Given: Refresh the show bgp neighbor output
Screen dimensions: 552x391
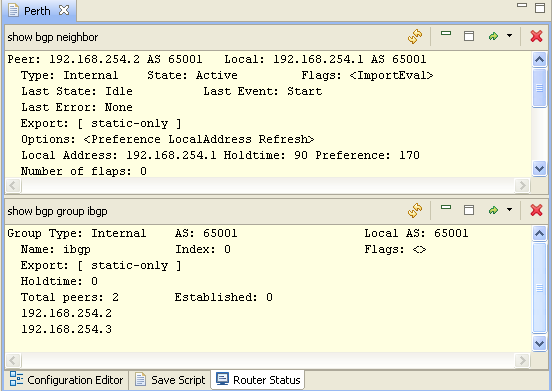Looking at the screenshot, I should [415, 36].
